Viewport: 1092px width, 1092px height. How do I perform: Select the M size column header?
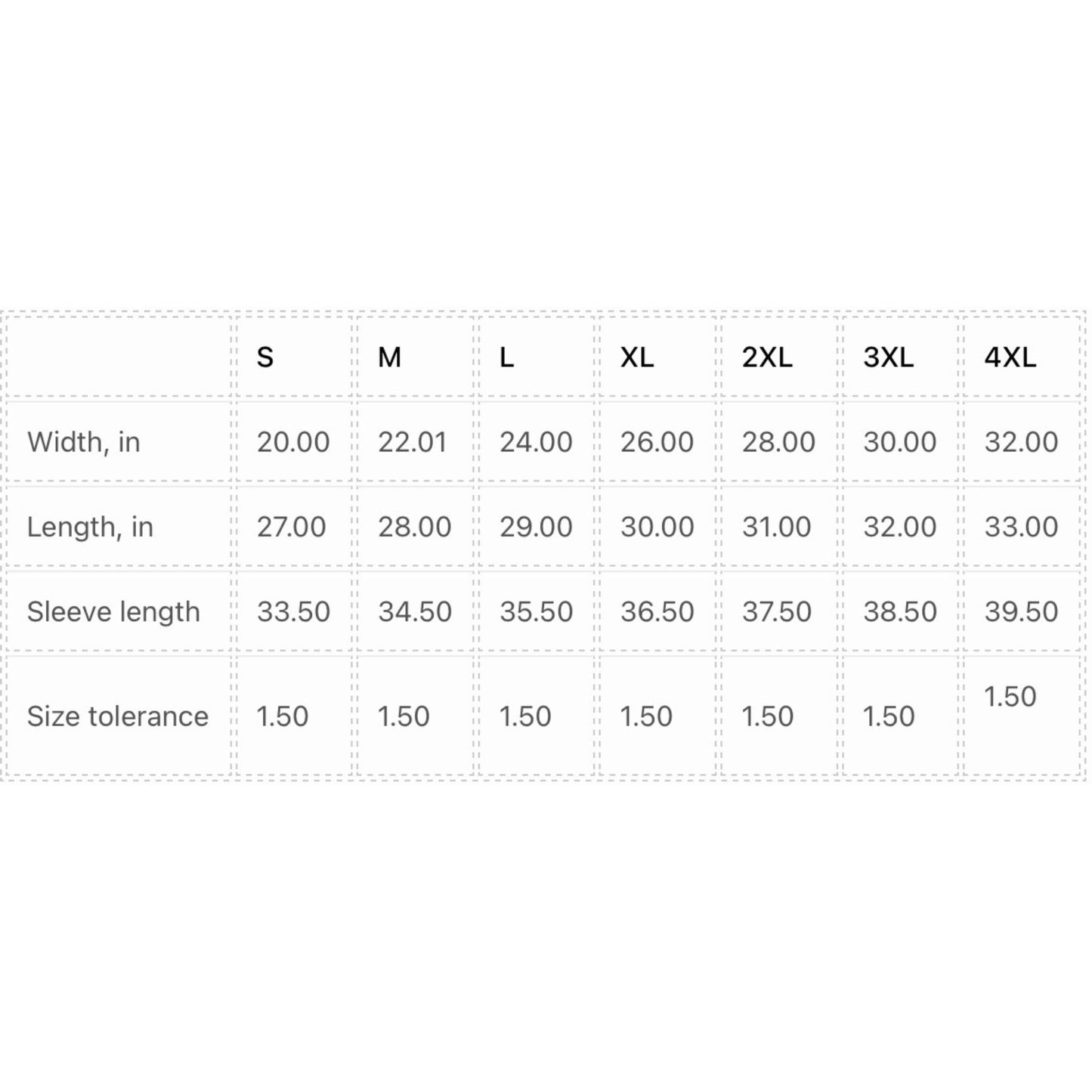click(389, 357)
